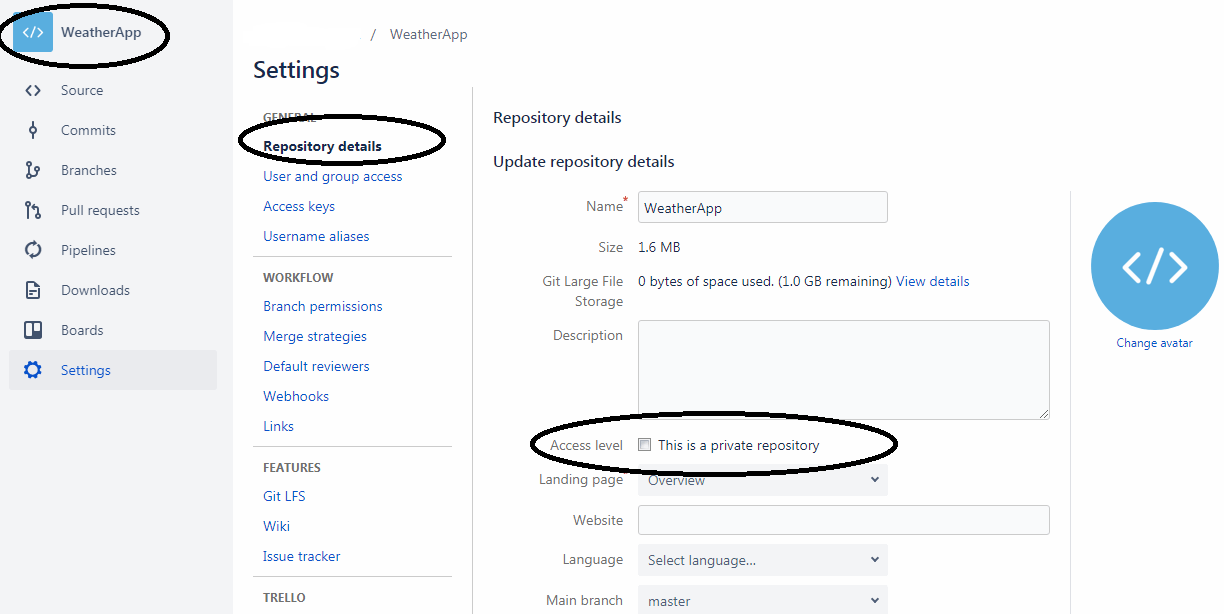Image resolution: width=1224 pixels, height=614 pixels.
Task: Switch to Branch permissions settings
Action: point(322,306)
